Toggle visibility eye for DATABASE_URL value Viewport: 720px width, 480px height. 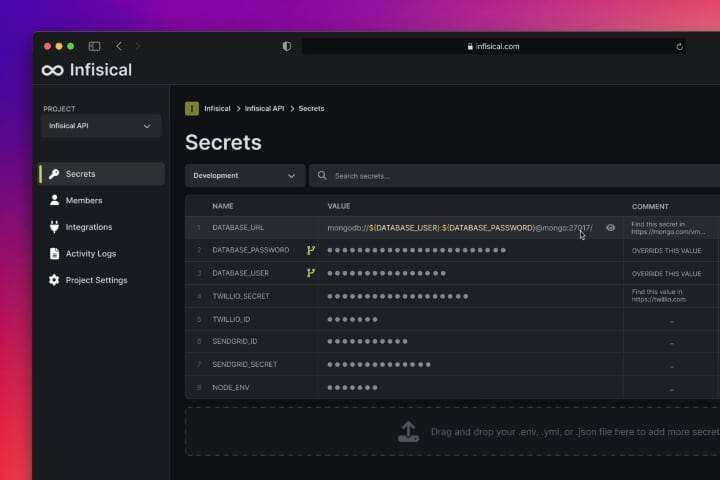[x=610, y=228]
